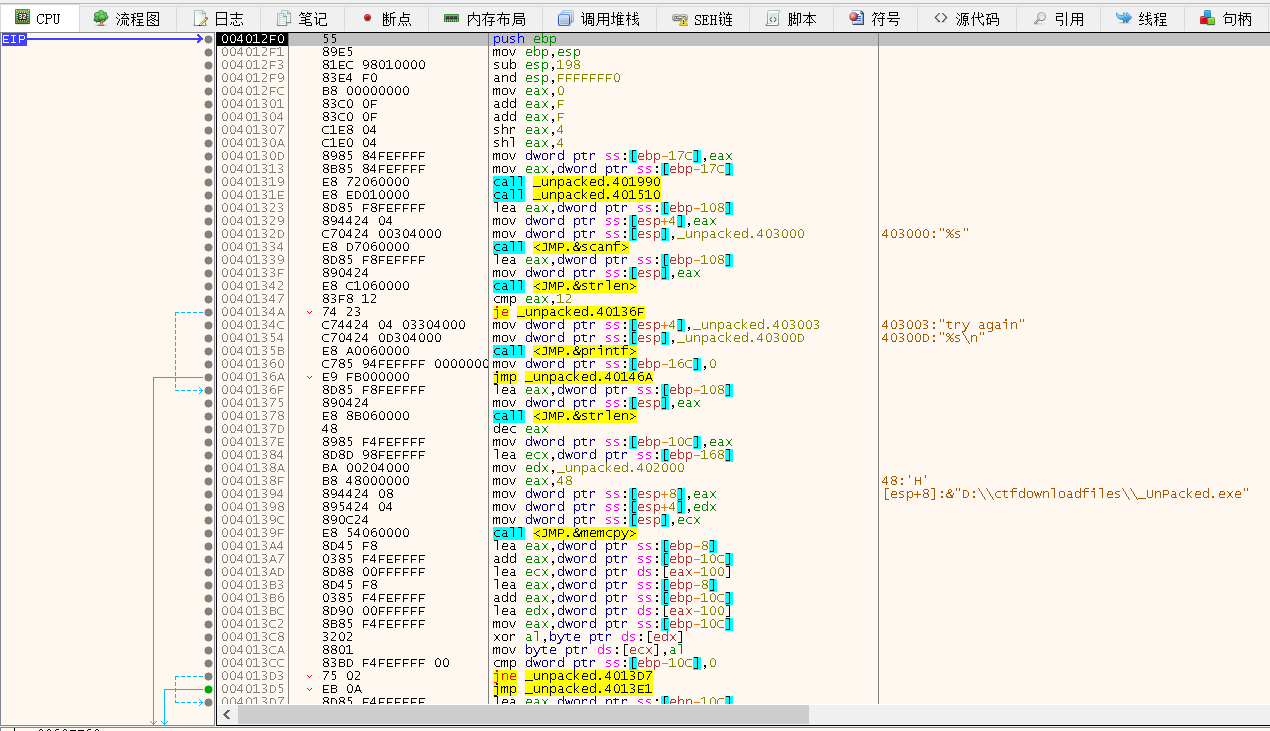Switch to the CPU tab
Image resolution: width=1270 pixels, height=731 pixels.
[38, 18]
